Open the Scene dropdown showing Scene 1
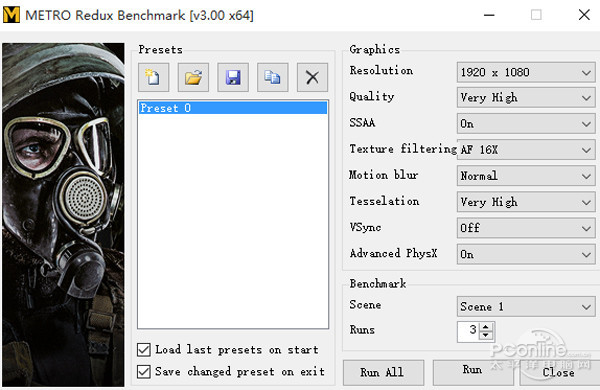This screenshot has height=390, width=600. point(526,307)
